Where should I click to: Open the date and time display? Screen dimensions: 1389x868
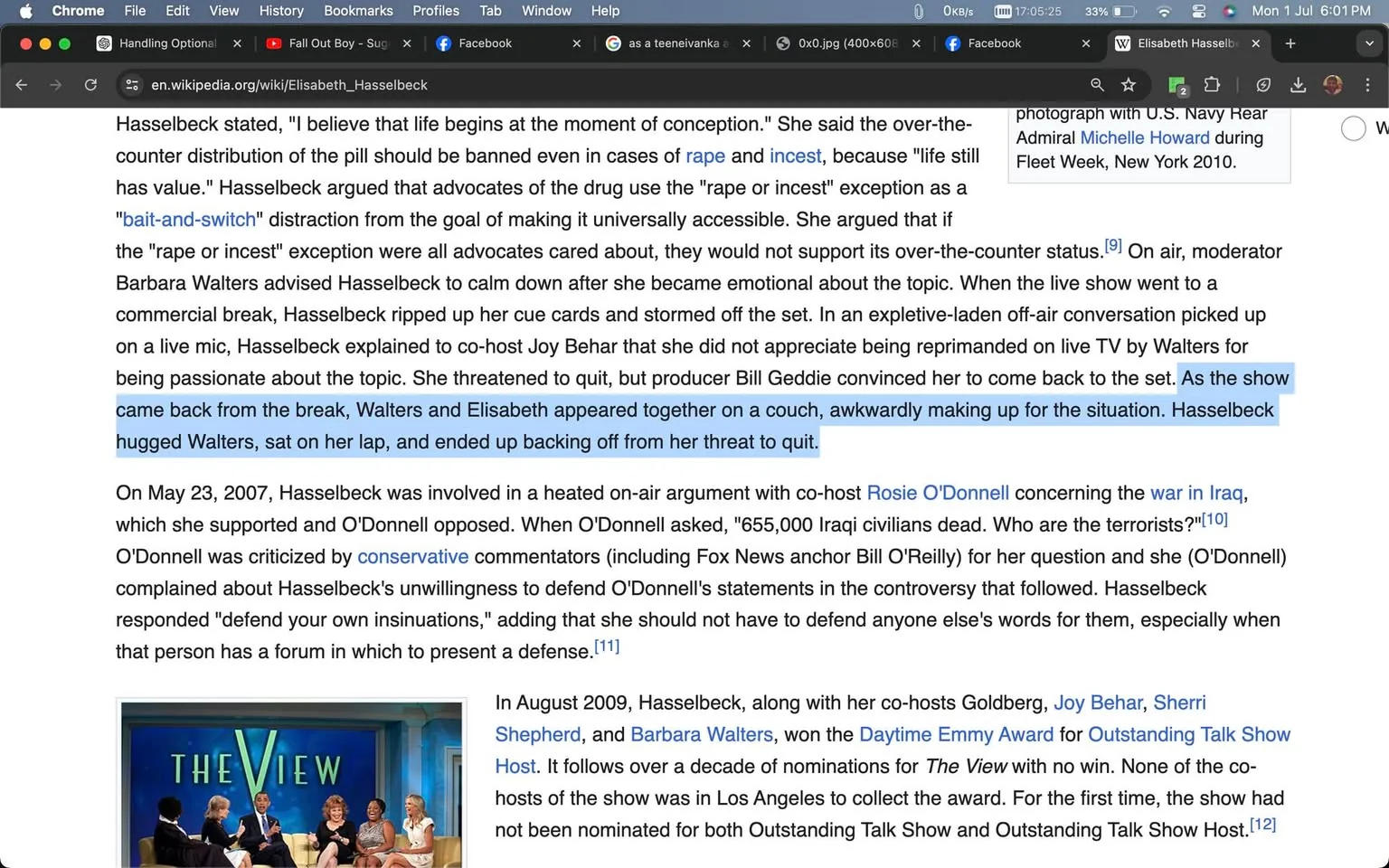tap(1311, 11)
